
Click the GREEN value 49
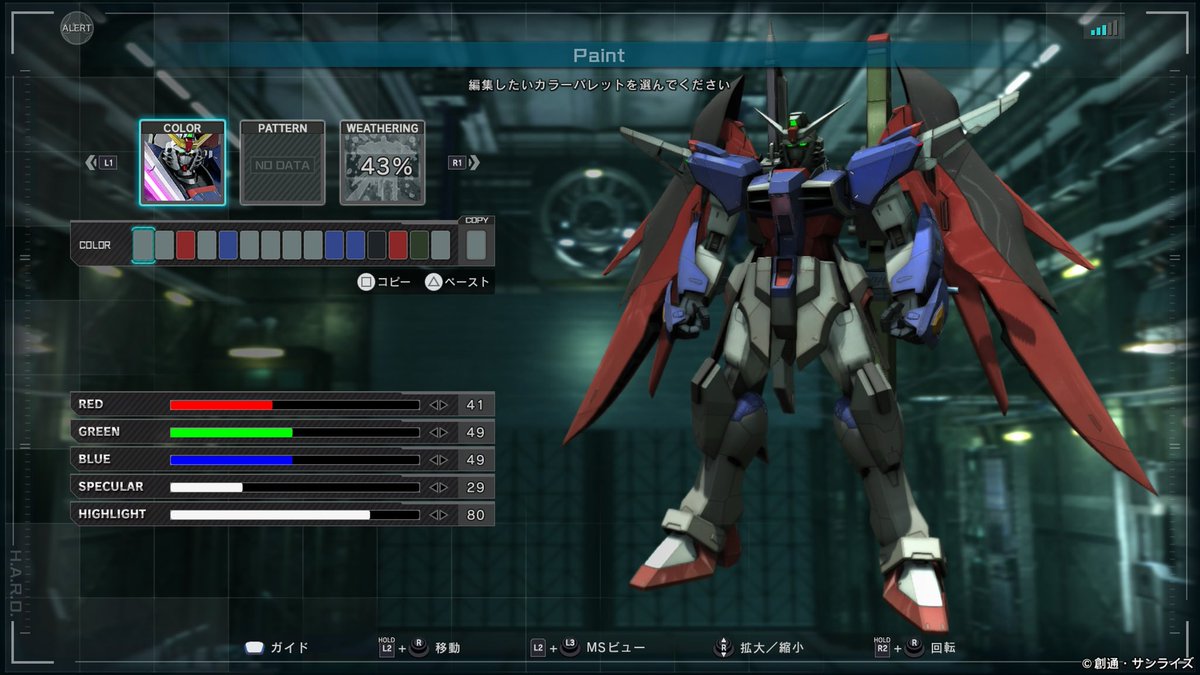pos(475,432)
